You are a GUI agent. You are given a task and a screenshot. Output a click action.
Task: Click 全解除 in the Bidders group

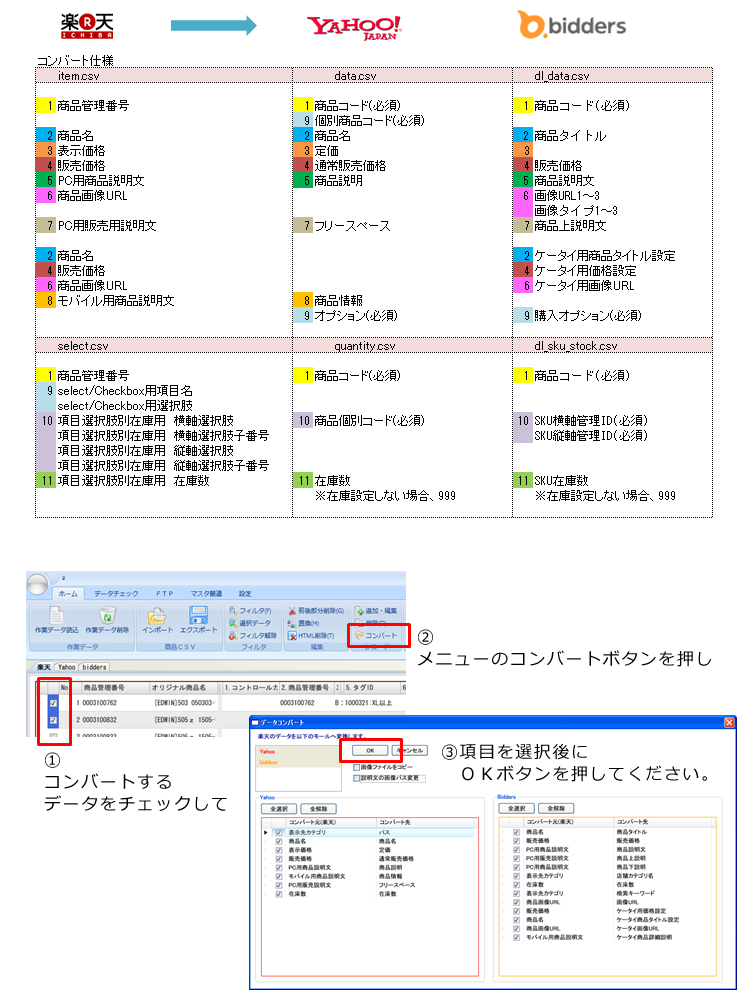[556, 808]
